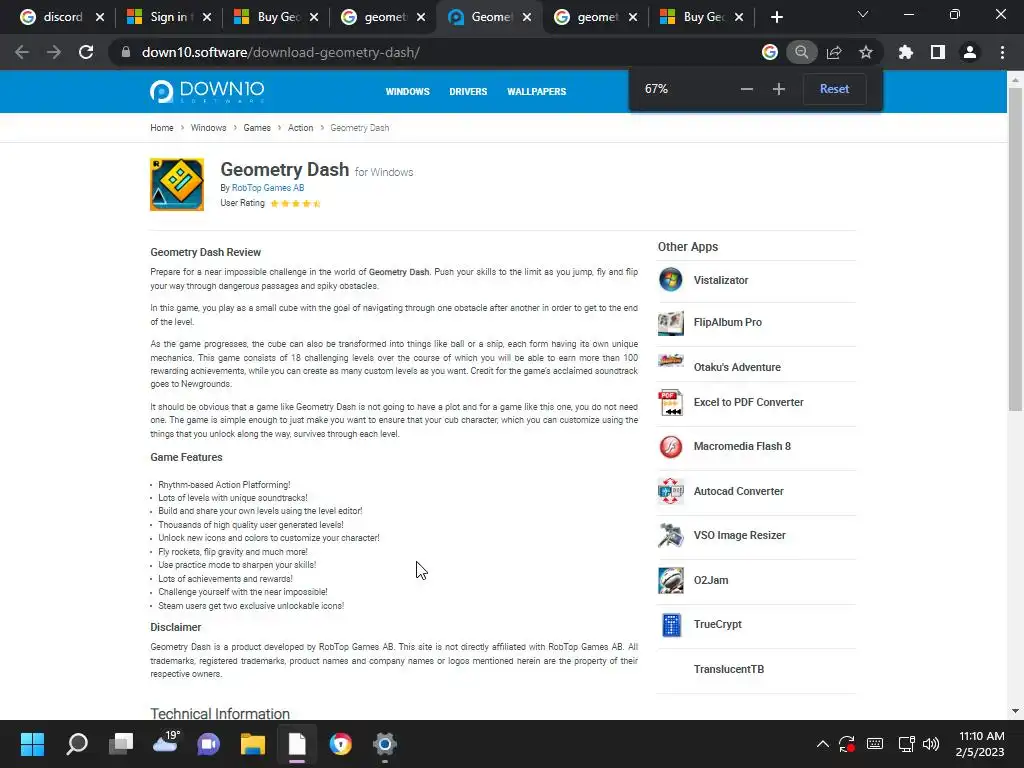The image size is (1024, 768).
Task: Open the FlipAlbum Pro icon
Action: pyautogui.click(x=671, y=323)
